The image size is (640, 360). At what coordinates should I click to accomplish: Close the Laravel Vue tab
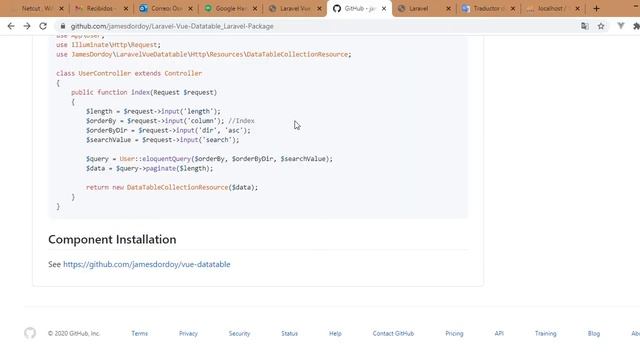[319, 9]
